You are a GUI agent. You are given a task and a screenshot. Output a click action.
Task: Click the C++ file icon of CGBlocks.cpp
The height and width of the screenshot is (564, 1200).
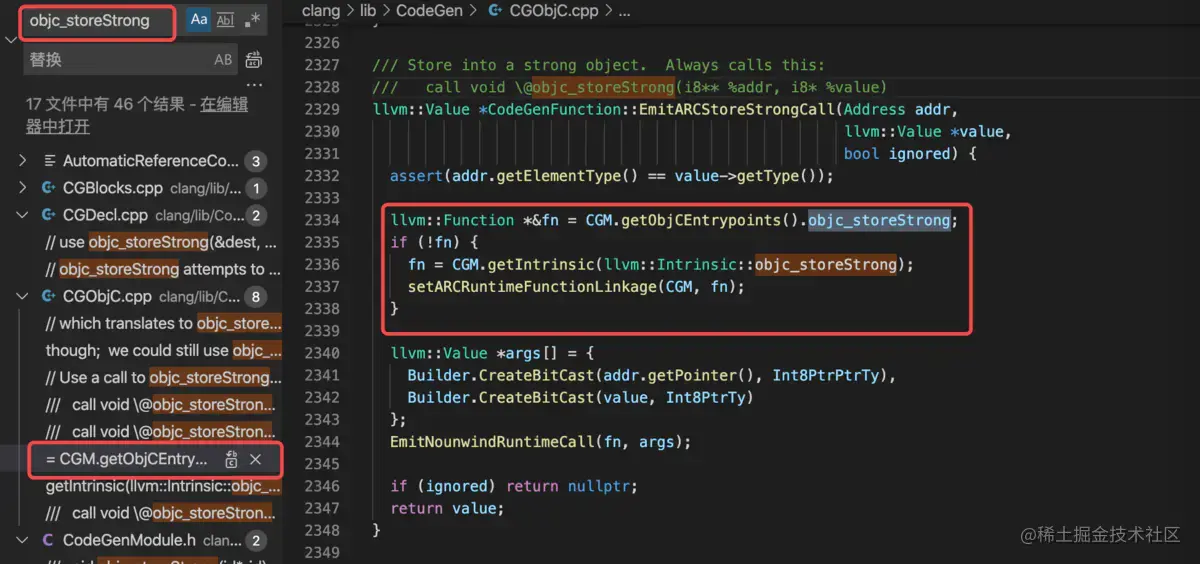click(x=49, y=188)
